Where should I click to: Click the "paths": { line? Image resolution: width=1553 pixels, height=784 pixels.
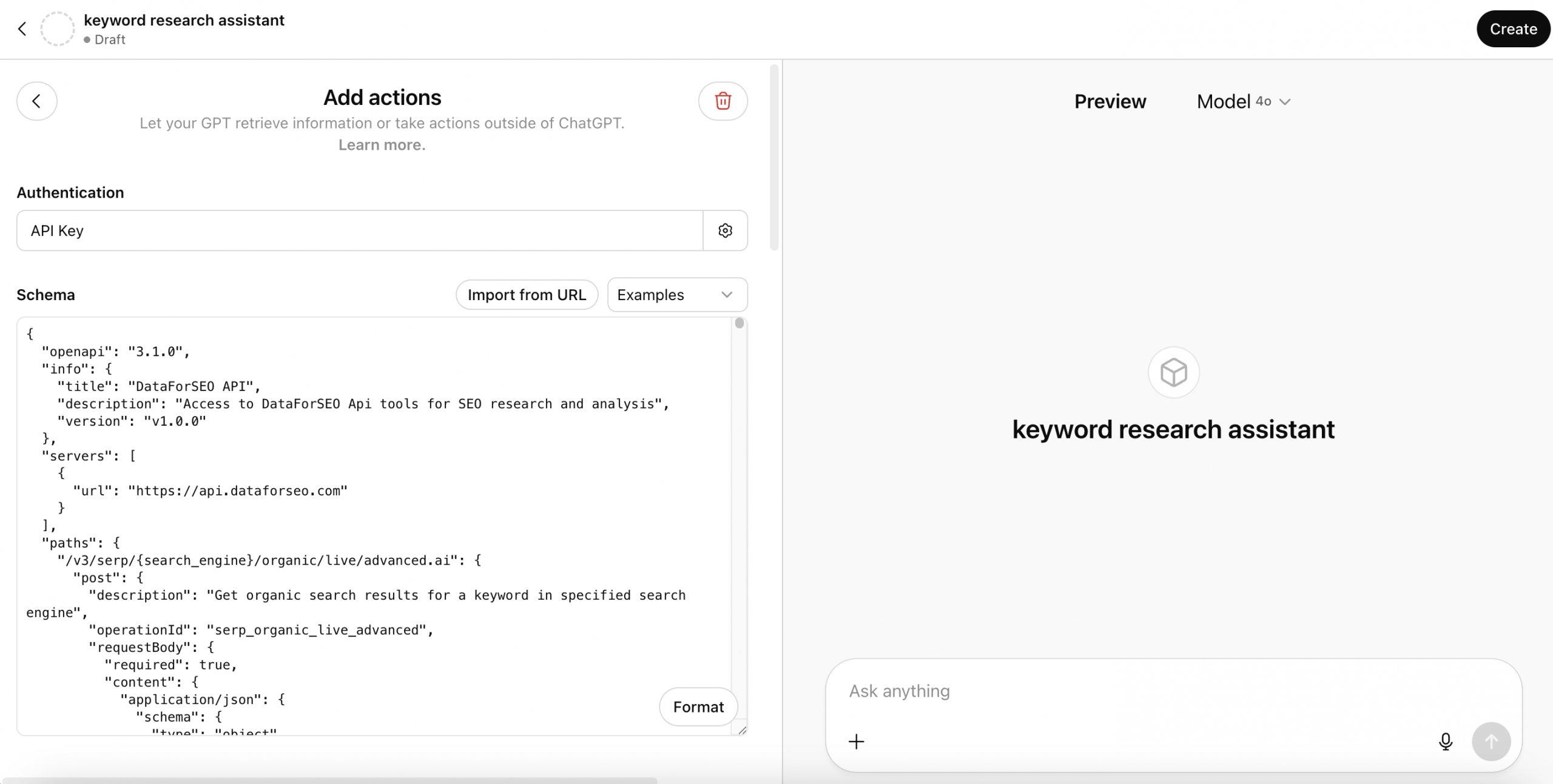[x=81, y=543]
